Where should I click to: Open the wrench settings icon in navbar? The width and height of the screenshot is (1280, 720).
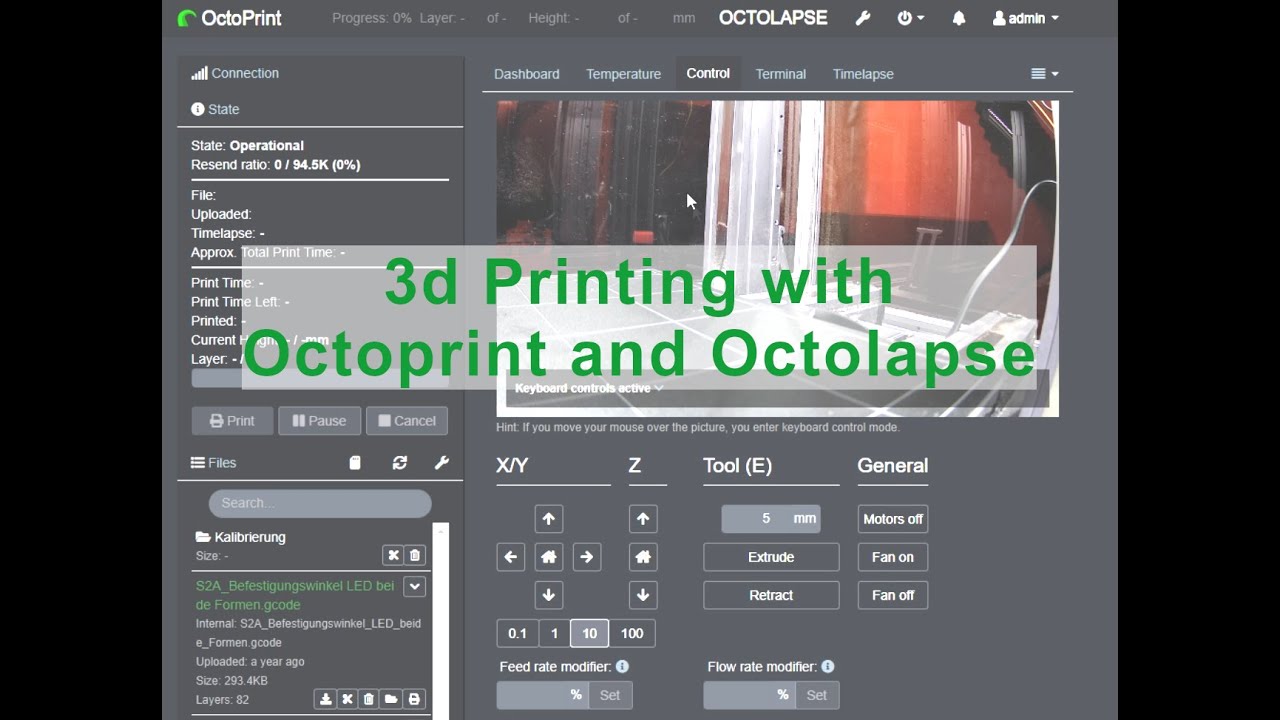[x=863, y=18]
